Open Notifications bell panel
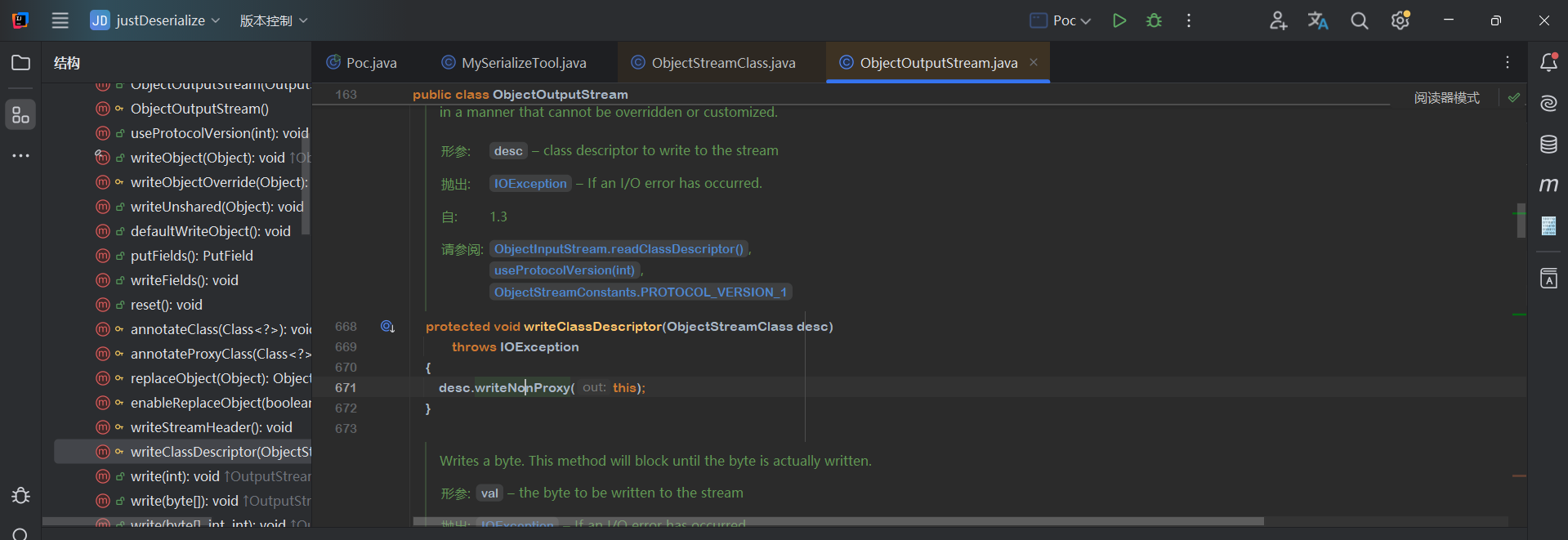This screenshot has width=1568, height=540. point(1548,63)
